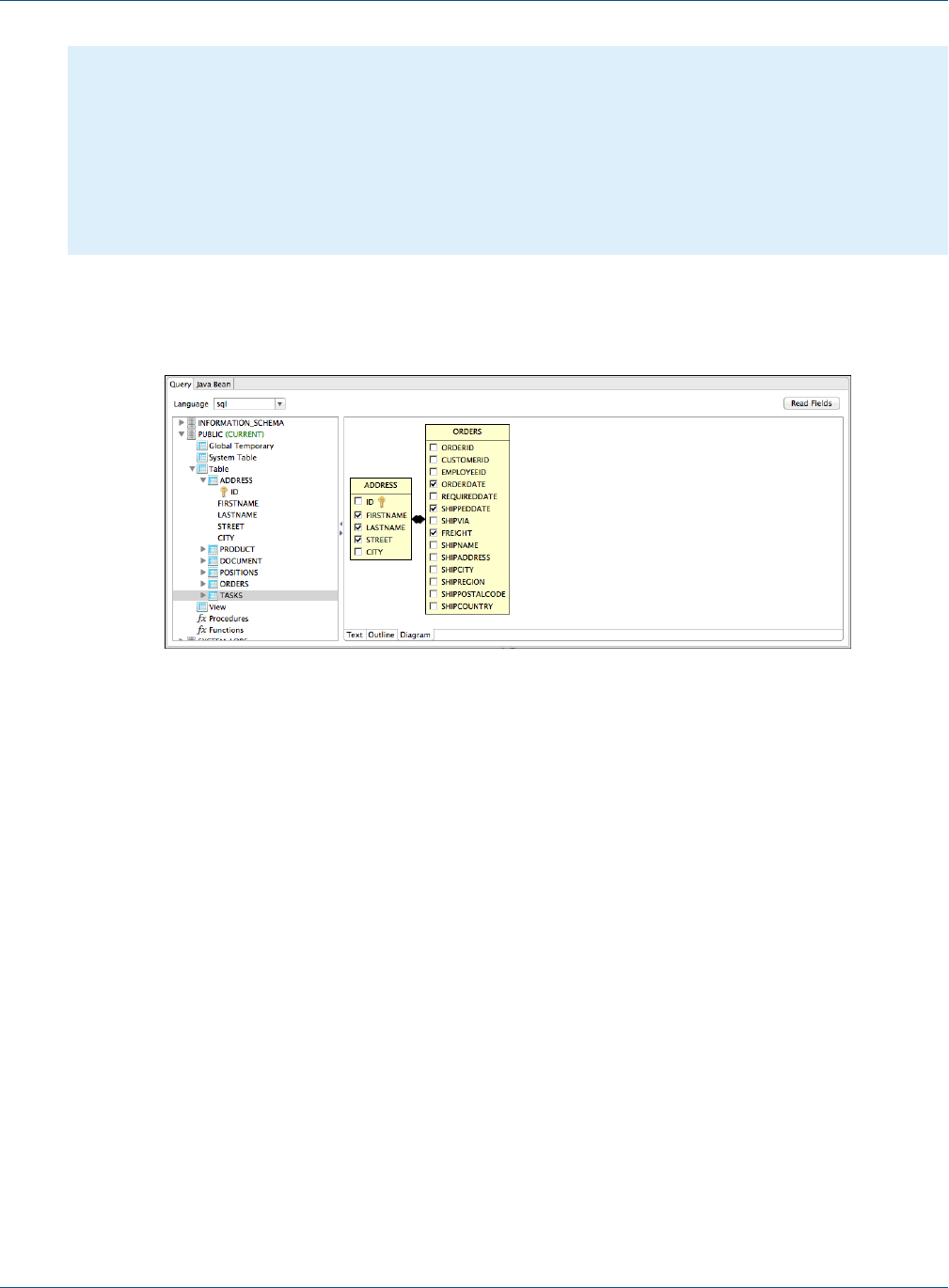Collapse the Table node in tree
This screenshot has height=1288, width=949.
(192, 469)
